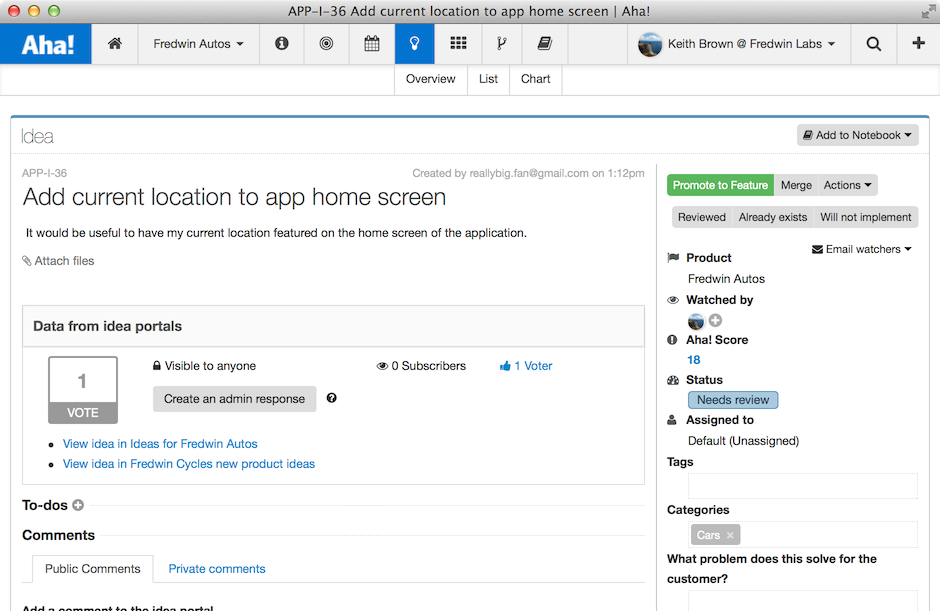Open the Actions dropdown
This screenshot has width=940, height=611.
click(x=847, y=185)
